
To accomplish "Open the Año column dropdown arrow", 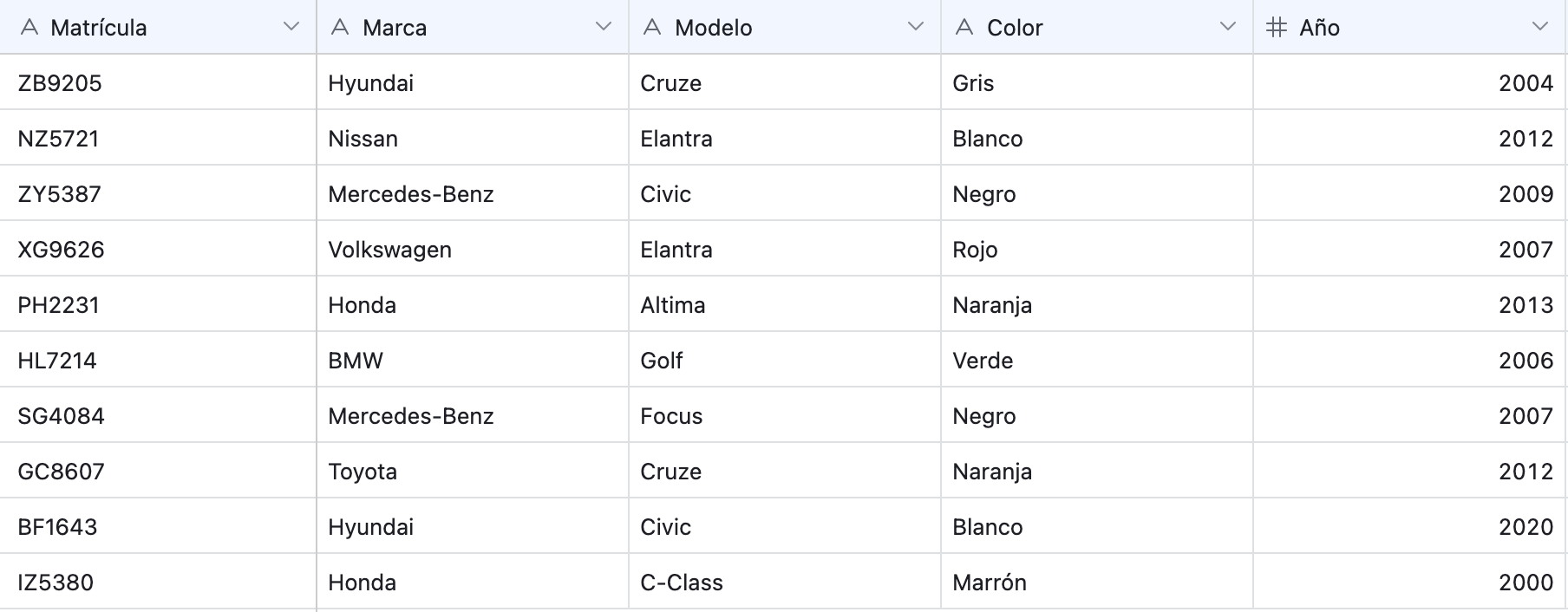I will click(x=1540, y=27).
